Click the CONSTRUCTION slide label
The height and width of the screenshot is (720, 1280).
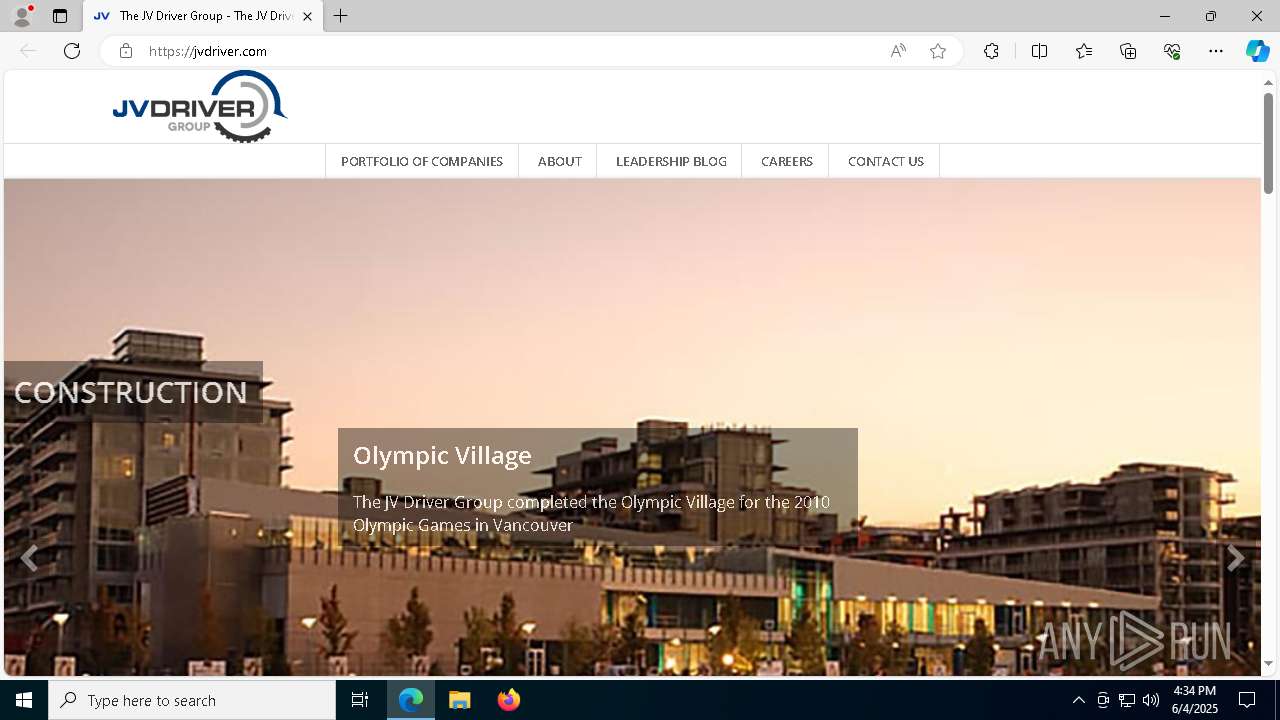point(131,392)
